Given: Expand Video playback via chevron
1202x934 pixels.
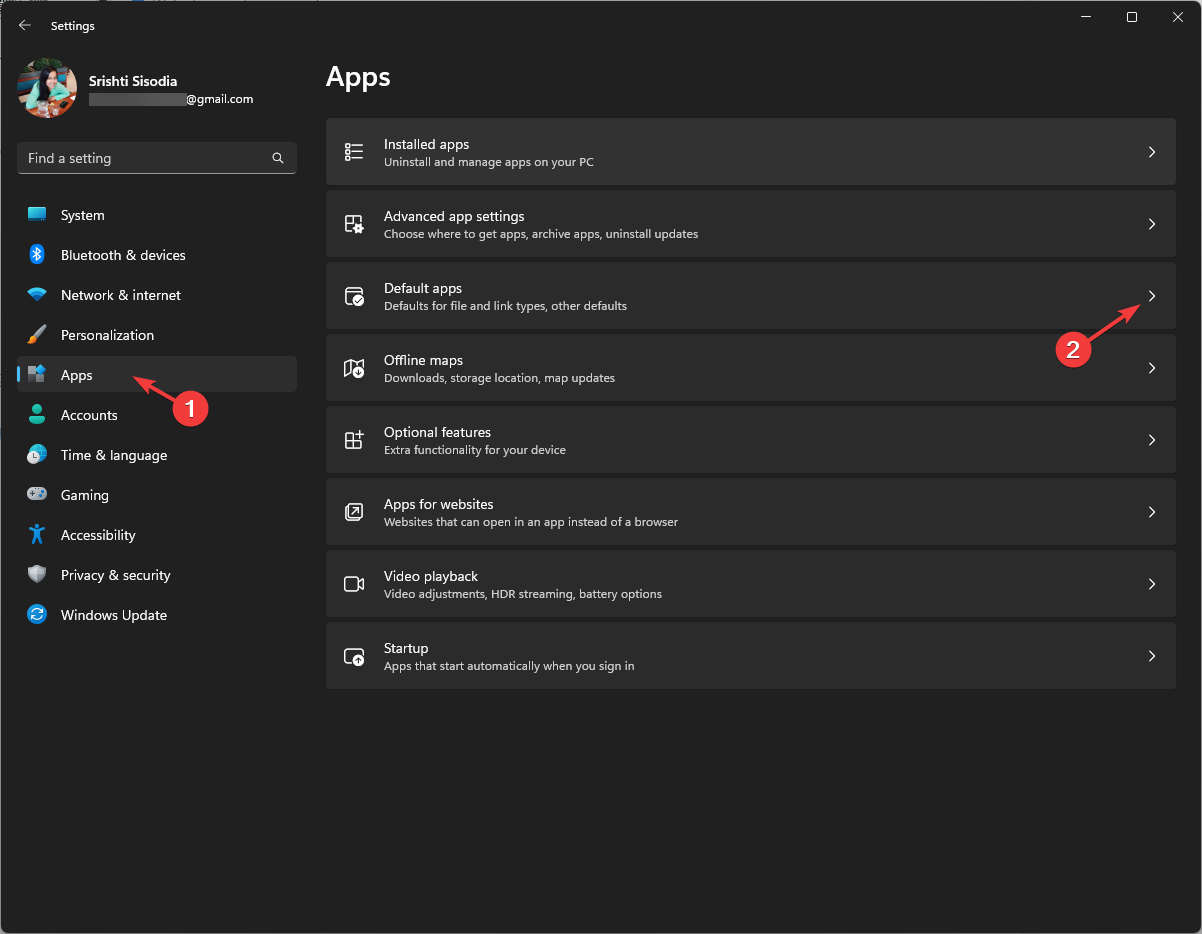Looking at the screenshot, I should click(1151, 583).
